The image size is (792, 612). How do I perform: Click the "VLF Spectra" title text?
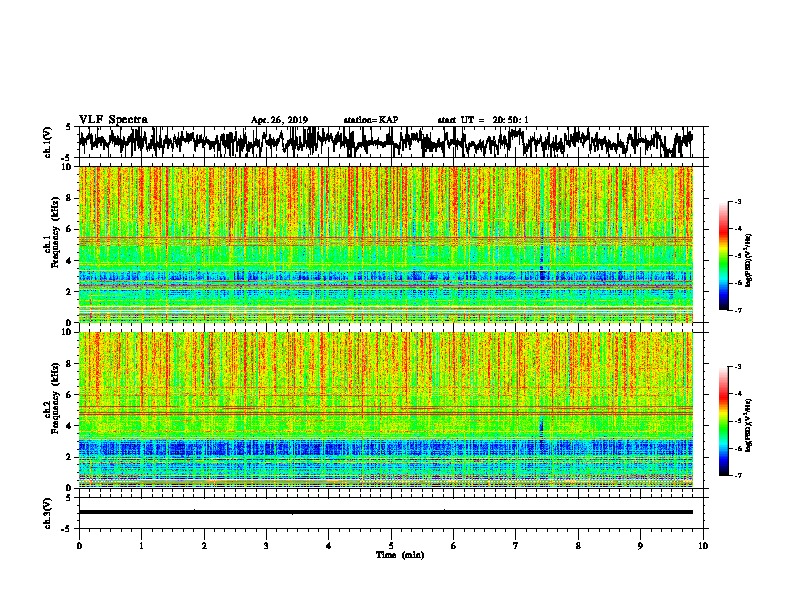(113, 120)
